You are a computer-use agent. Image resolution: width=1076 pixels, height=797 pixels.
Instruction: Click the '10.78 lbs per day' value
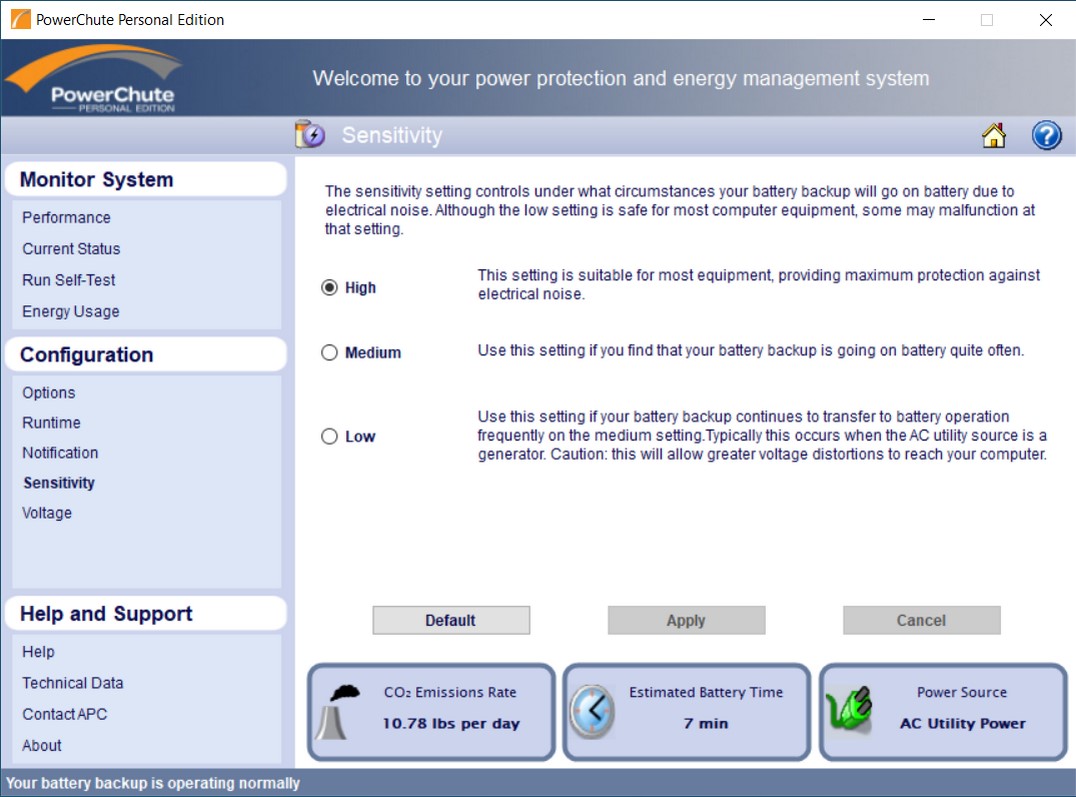[x=451, y=724]
